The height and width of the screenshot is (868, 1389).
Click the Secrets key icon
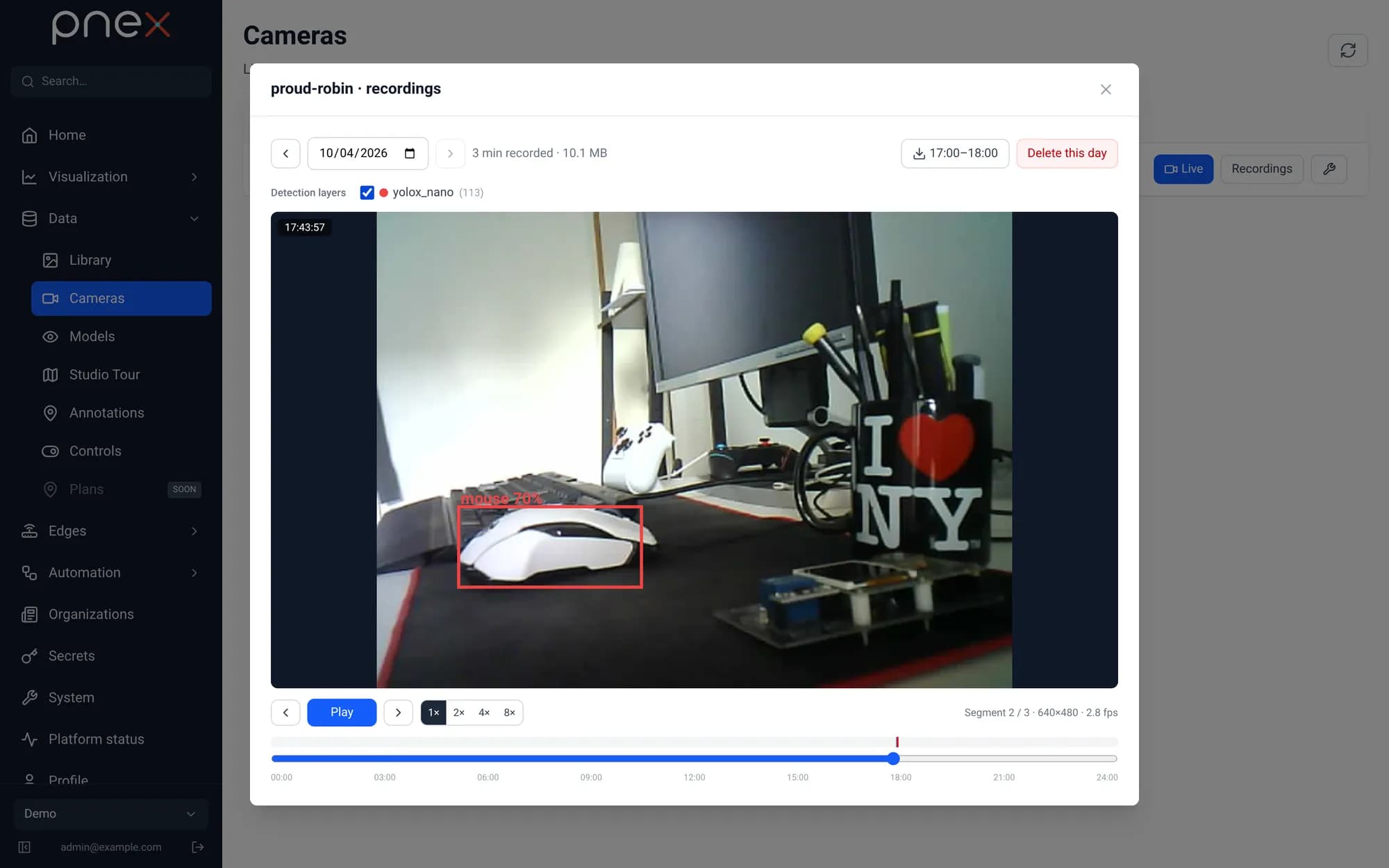(29, 656)
